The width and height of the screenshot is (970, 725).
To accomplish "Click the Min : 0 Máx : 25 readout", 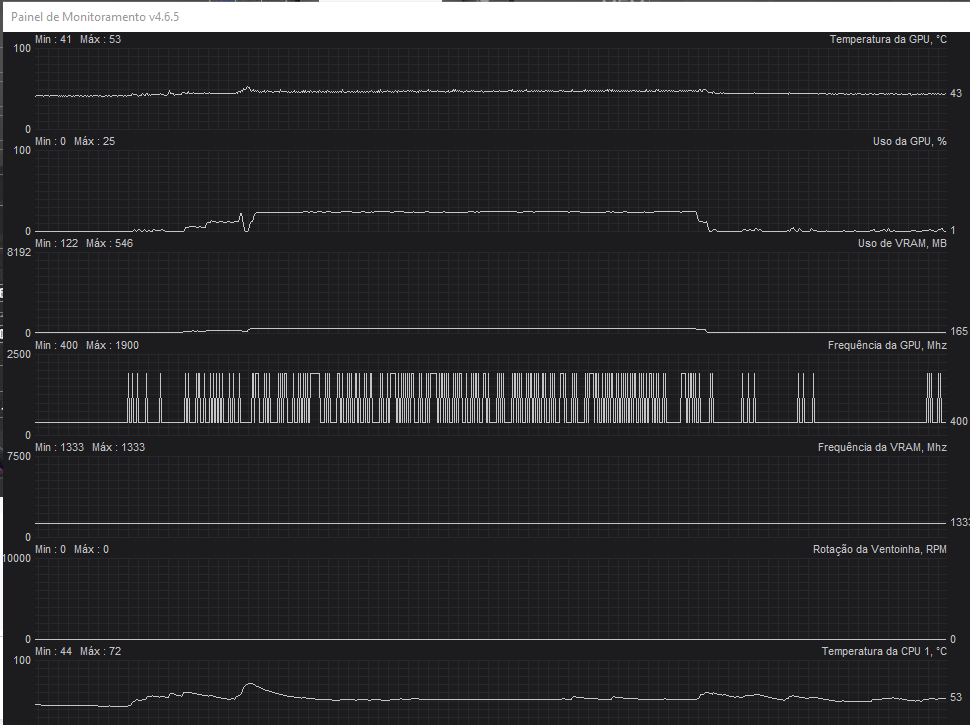I will [75, 142].
